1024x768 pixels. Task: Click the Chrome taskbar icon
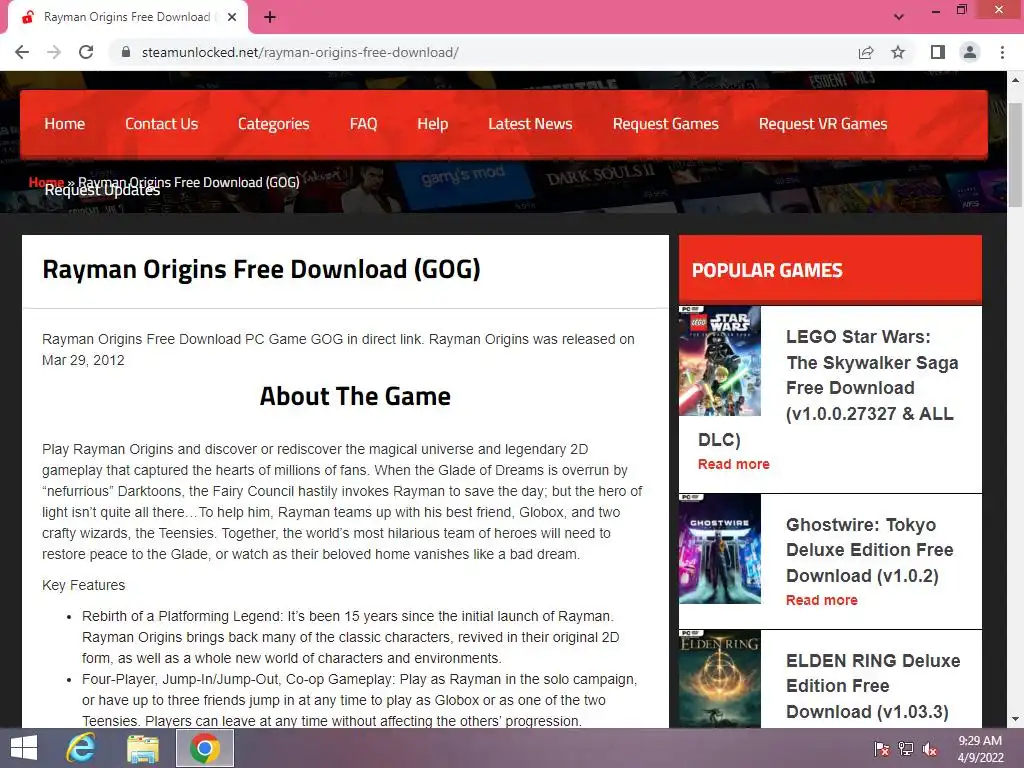point(204,748)
